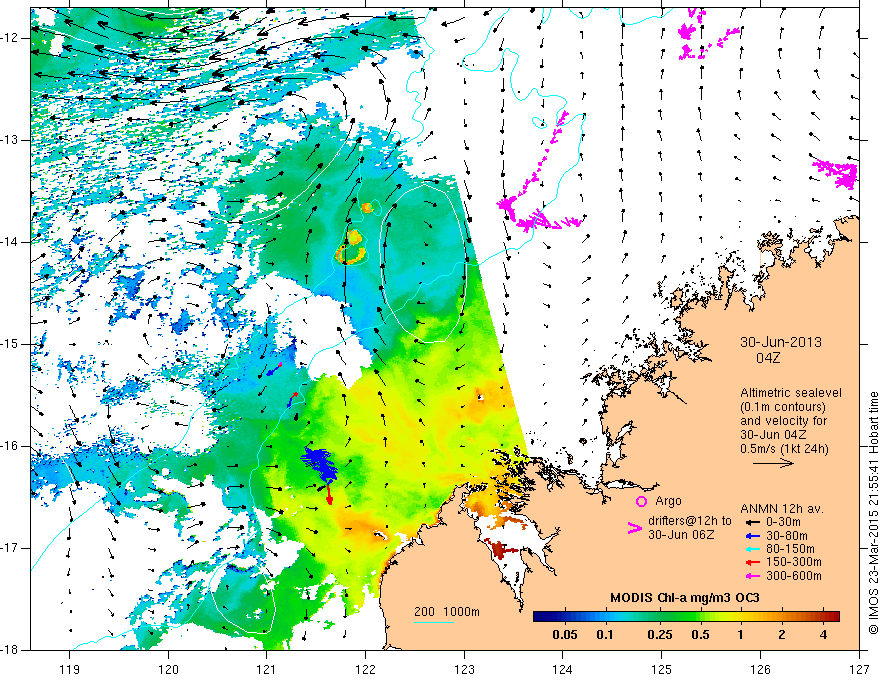The height and width of the screenshot is (680, 880).
Task: Click the colour bar value '0.05'
Action: tap(564, 635)
